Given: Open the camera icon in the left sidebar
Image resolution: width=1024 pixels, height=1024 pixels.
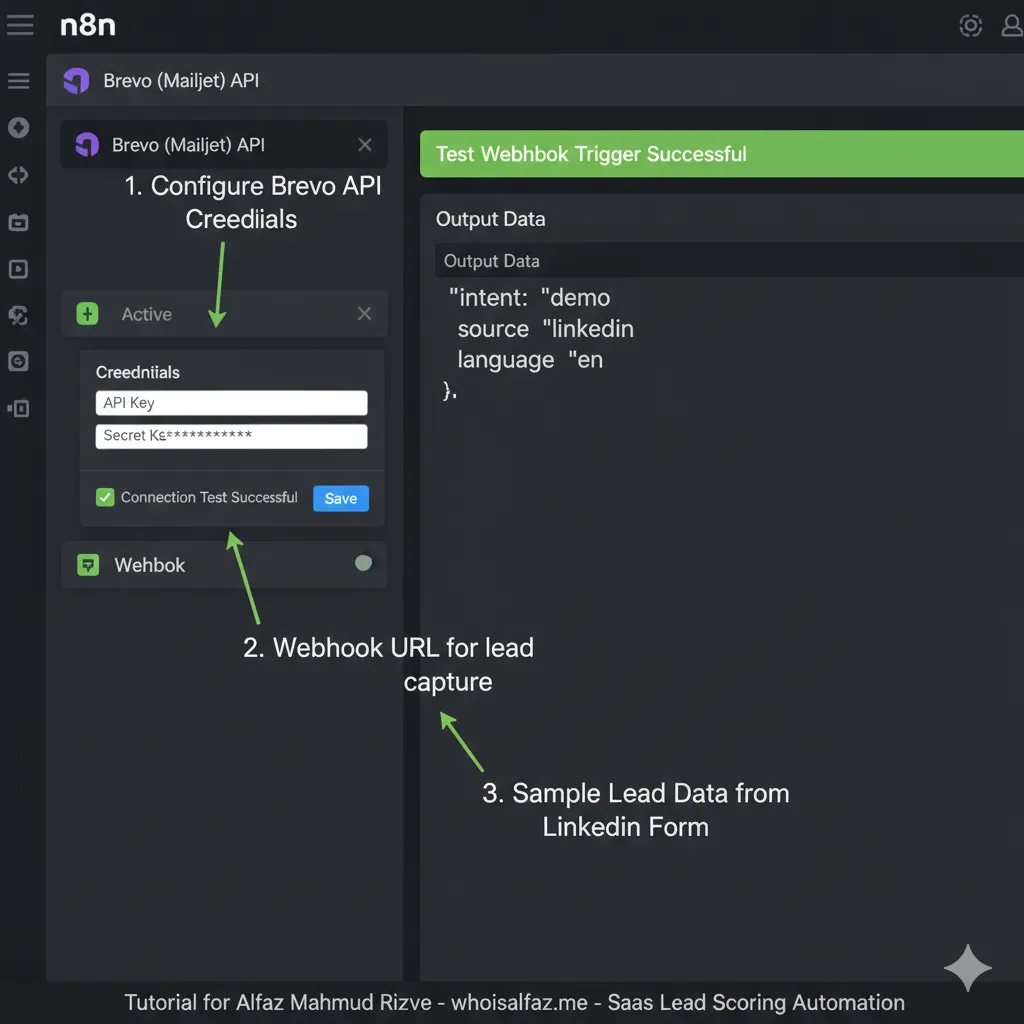Looking at the screenshot, I should coord(19,223).
